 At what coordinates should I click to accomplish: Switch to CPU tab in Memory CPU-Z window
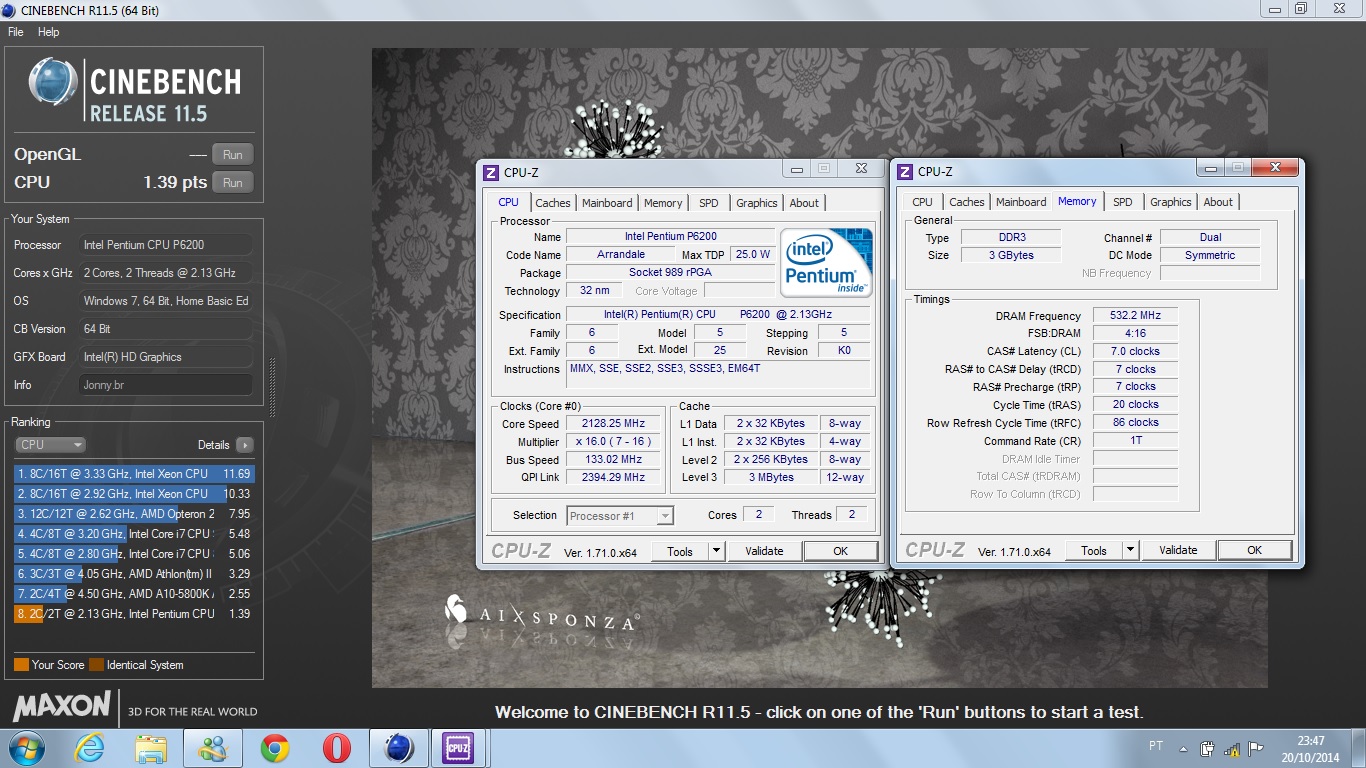pyautogui.click(x=923, y=202)
